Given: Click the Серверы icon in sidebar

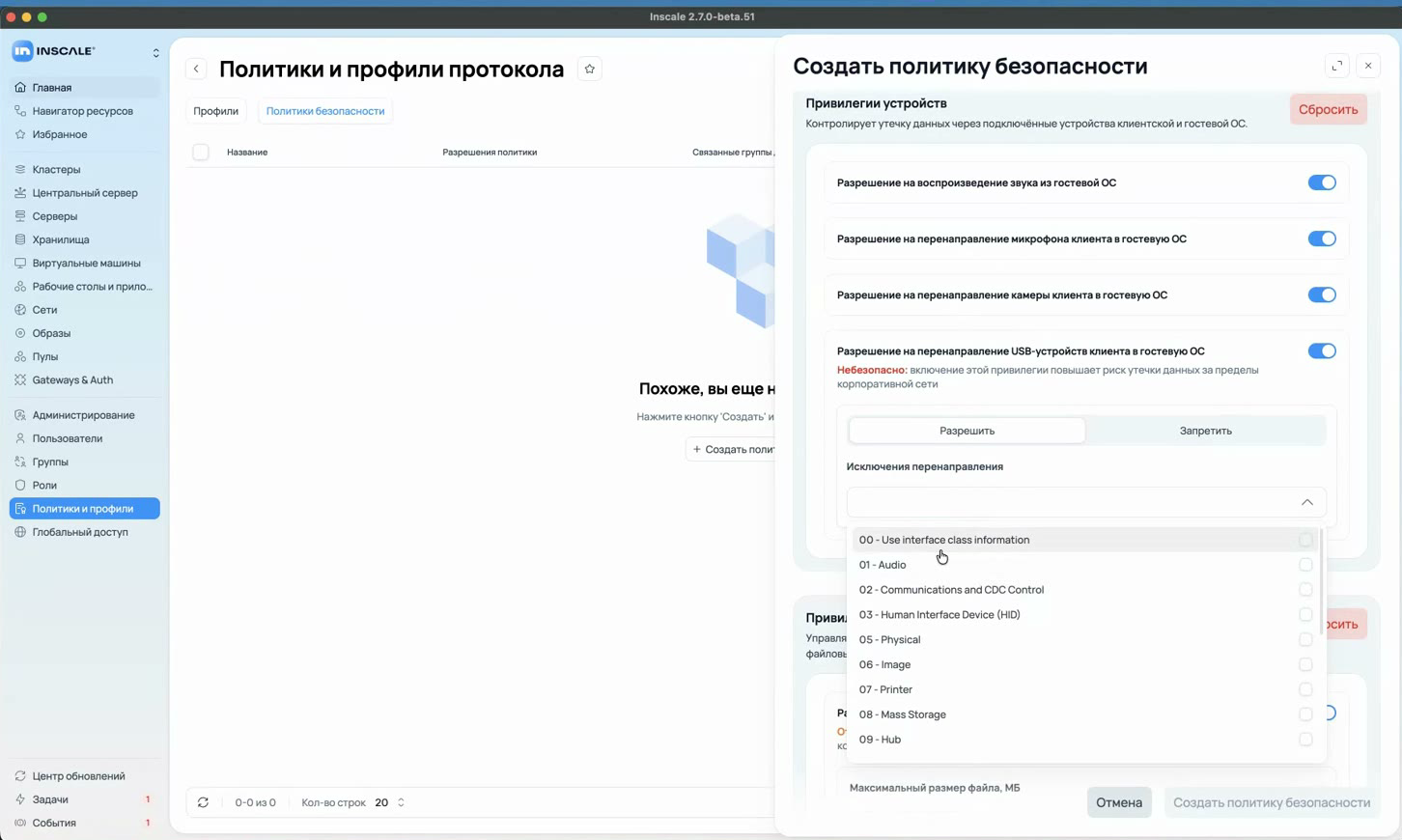Looking at the screenshot, I should tap(20, 216).
